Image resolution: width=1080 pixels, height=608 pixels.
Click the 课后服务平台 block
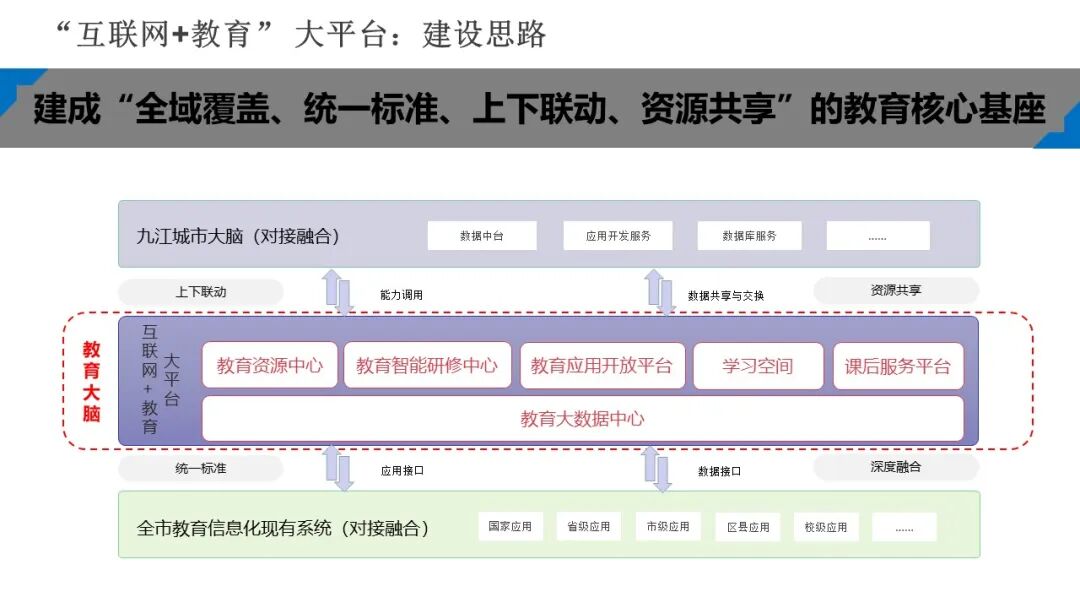click(x=899, y=365)
